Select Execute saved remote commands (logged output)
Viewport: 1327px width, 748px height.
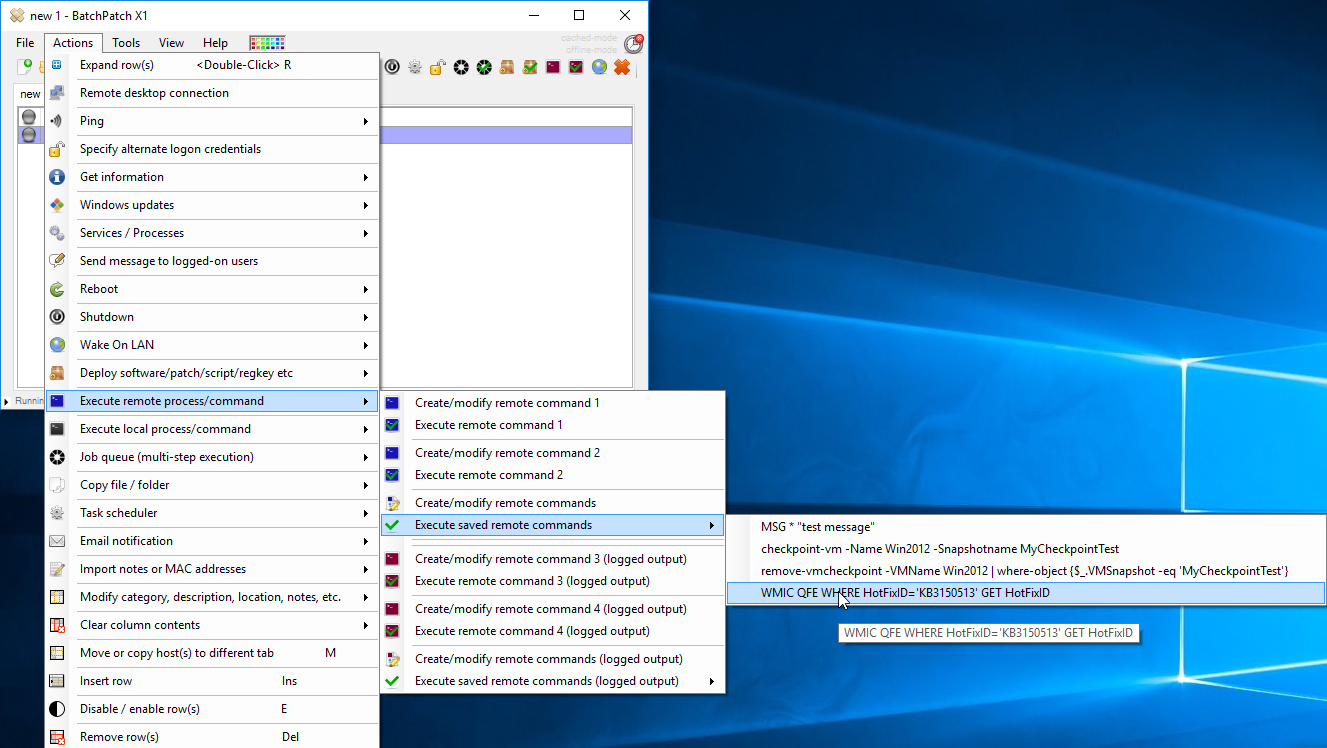tap(546, 681)
